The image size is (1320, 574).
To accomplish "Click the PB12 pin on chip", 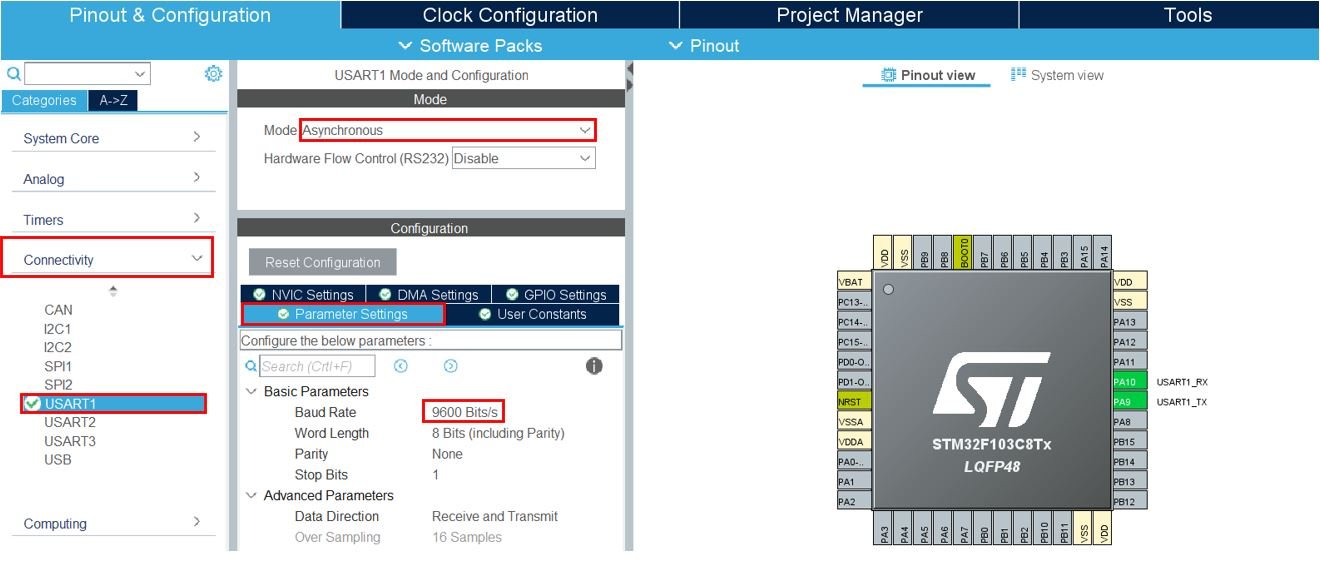I will (x=1129, y=502).
